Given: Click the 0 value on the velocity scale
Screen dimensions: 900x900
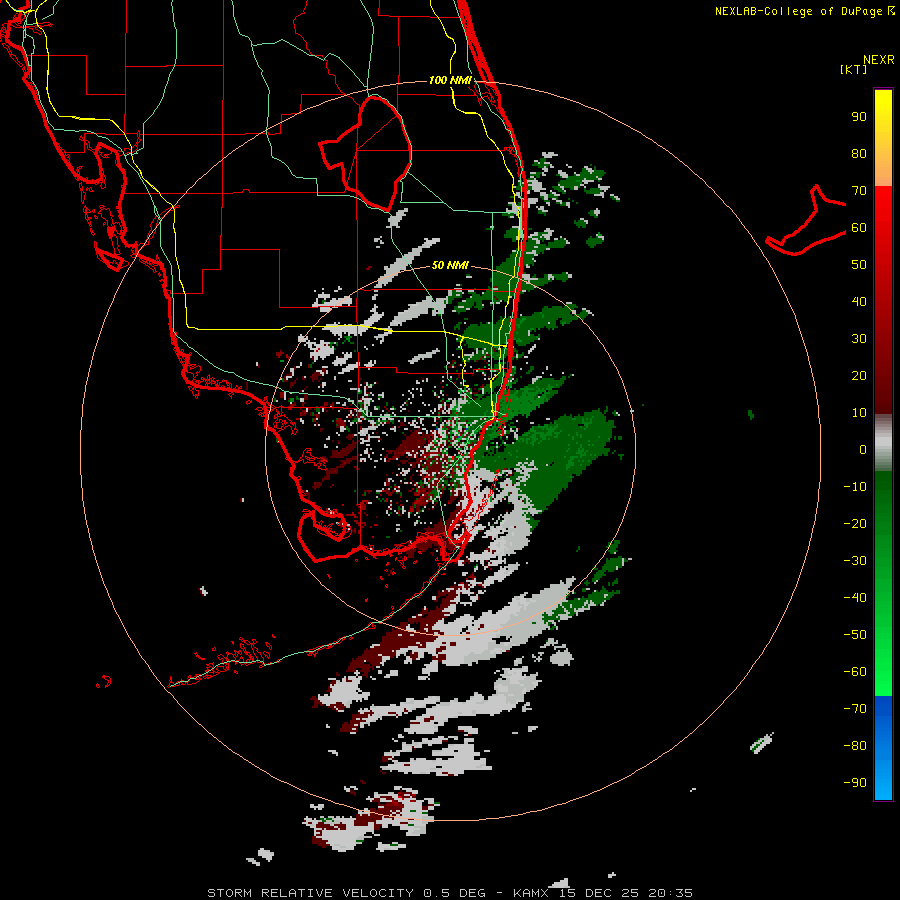Looking at the screenshot, I should [x=863, y=449].
